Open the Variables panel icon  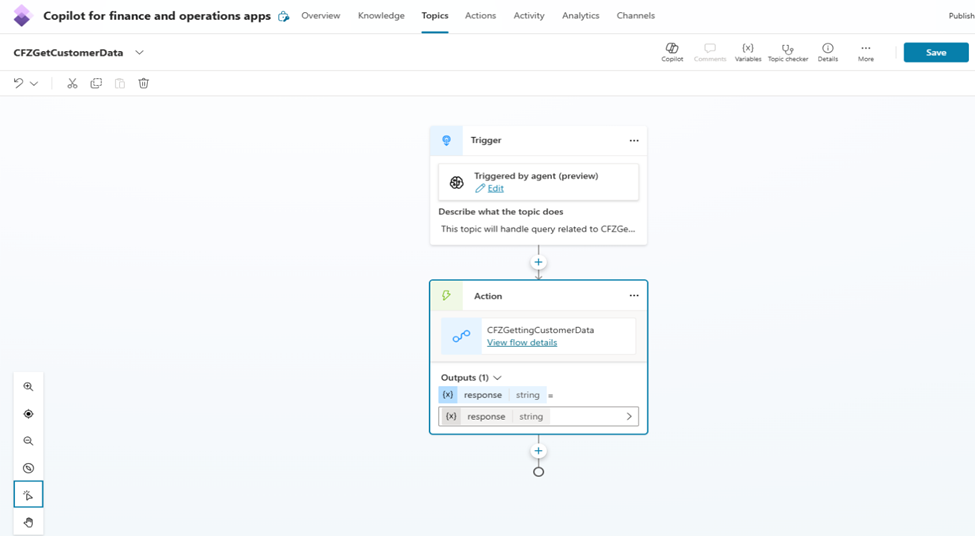(747, 52)
